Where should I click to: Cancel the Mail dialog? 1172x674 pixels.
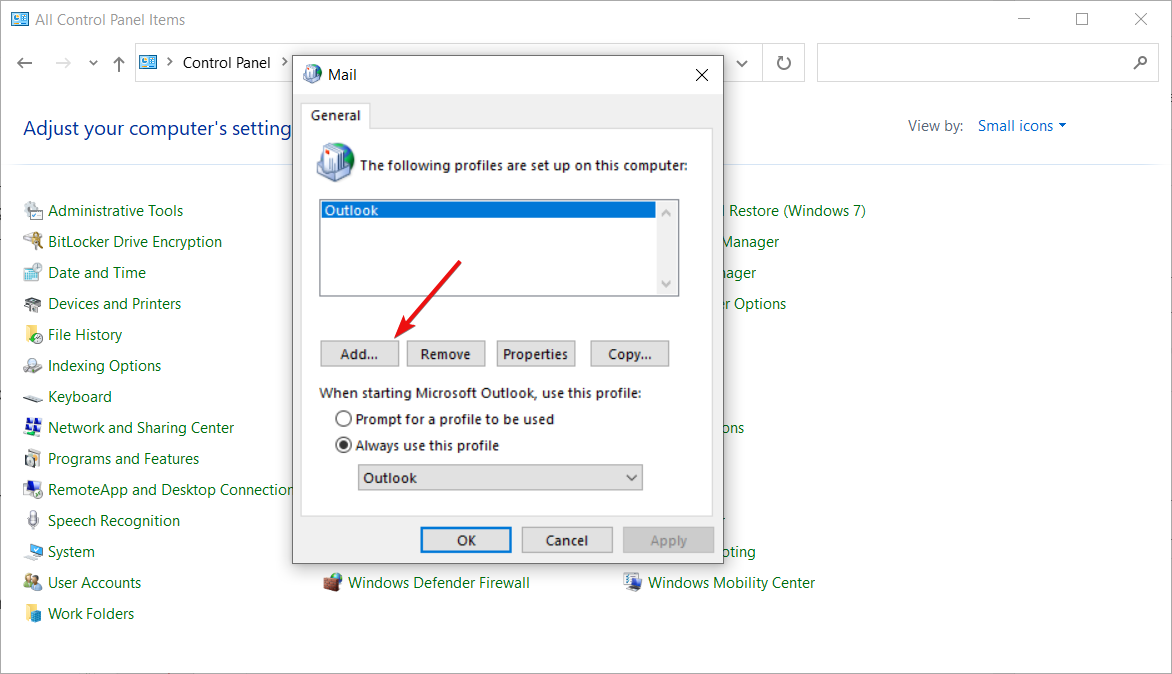567,540
